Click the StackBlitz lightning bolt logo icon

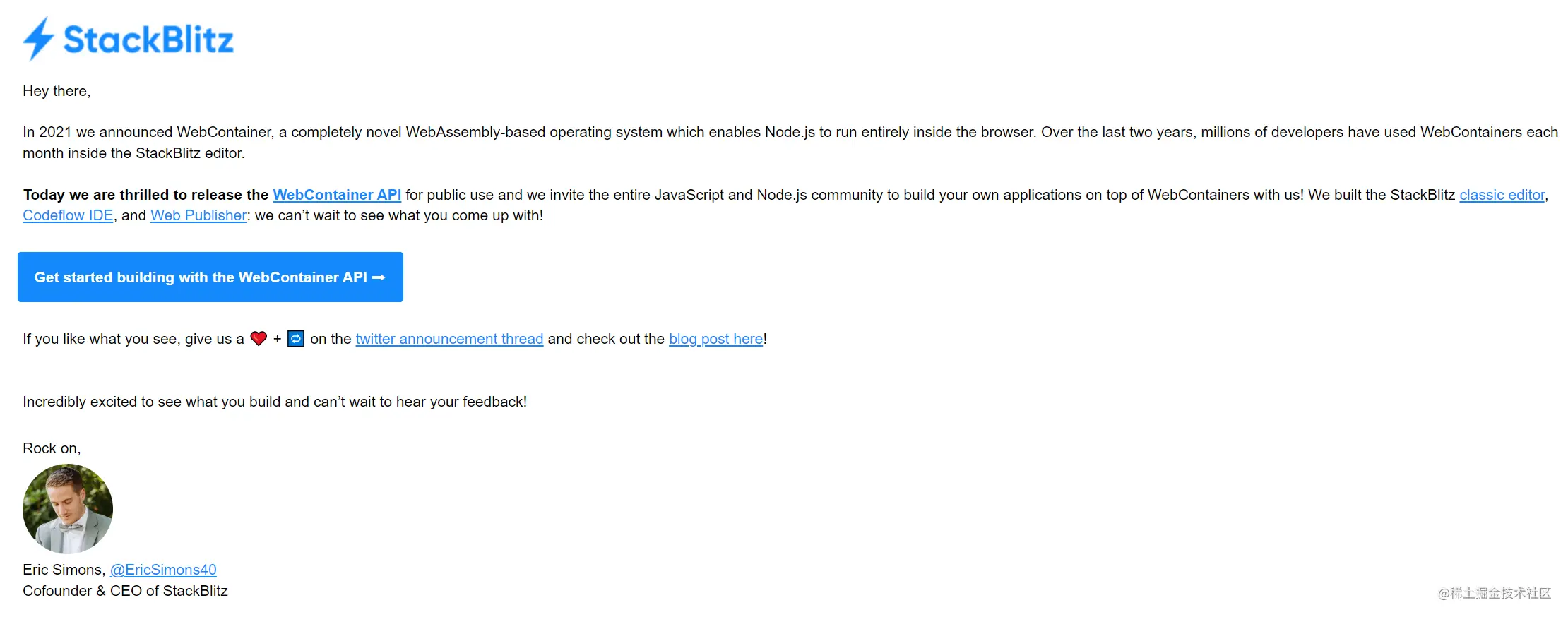coord(38,39)
